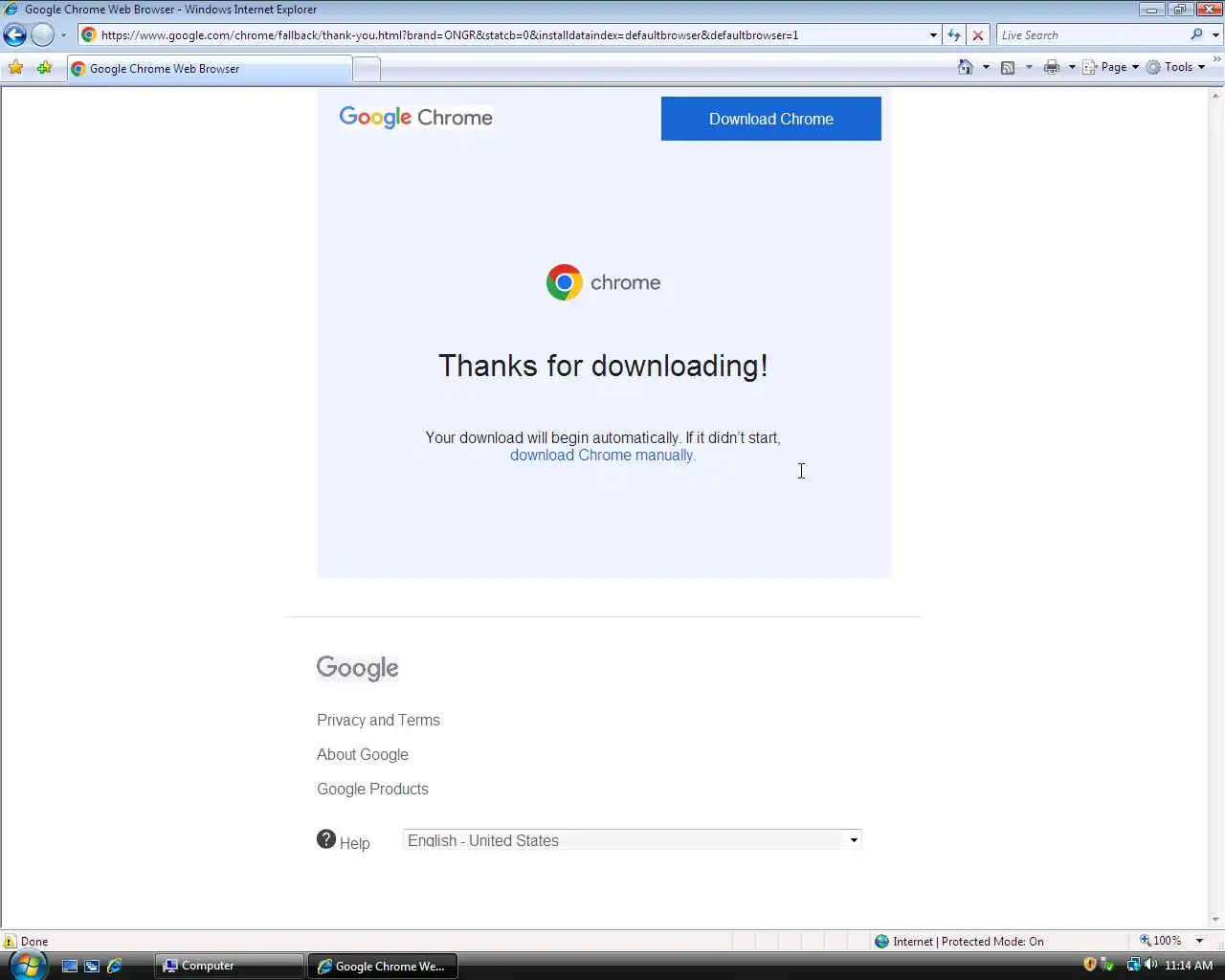Image resolution: width=1225 pixels, height=980 pixels.
Task: Click the network tray icon
Action: pos(1133,965)
